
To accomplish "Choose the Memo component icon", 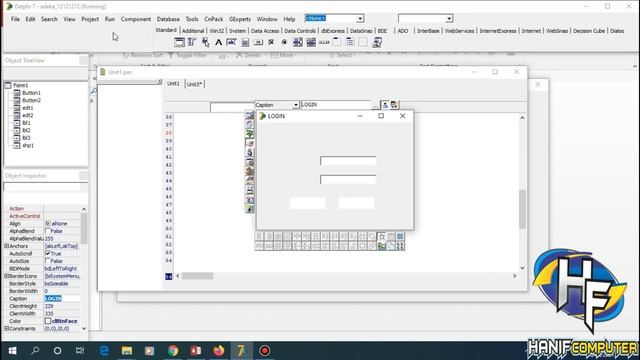I will [245, 42].
